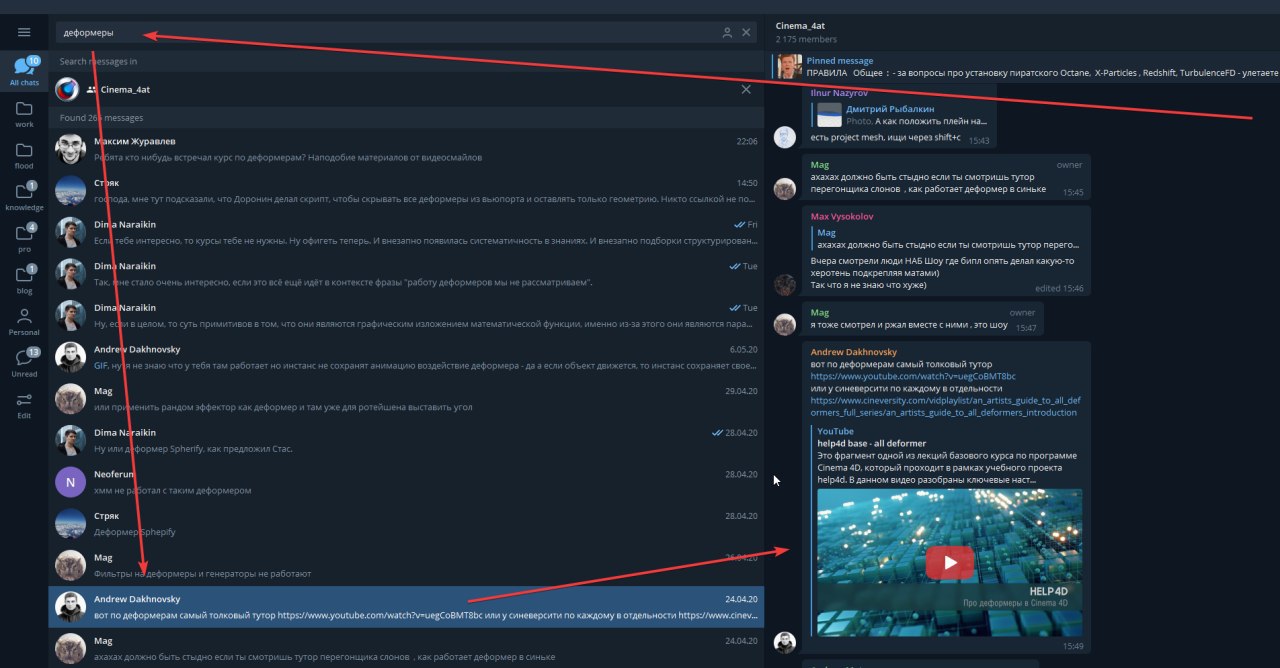Click the Mag message 'ахахах должно быть стыдно' in the chat
This screenshot has width=1280, height=668.
coord(946,176)
